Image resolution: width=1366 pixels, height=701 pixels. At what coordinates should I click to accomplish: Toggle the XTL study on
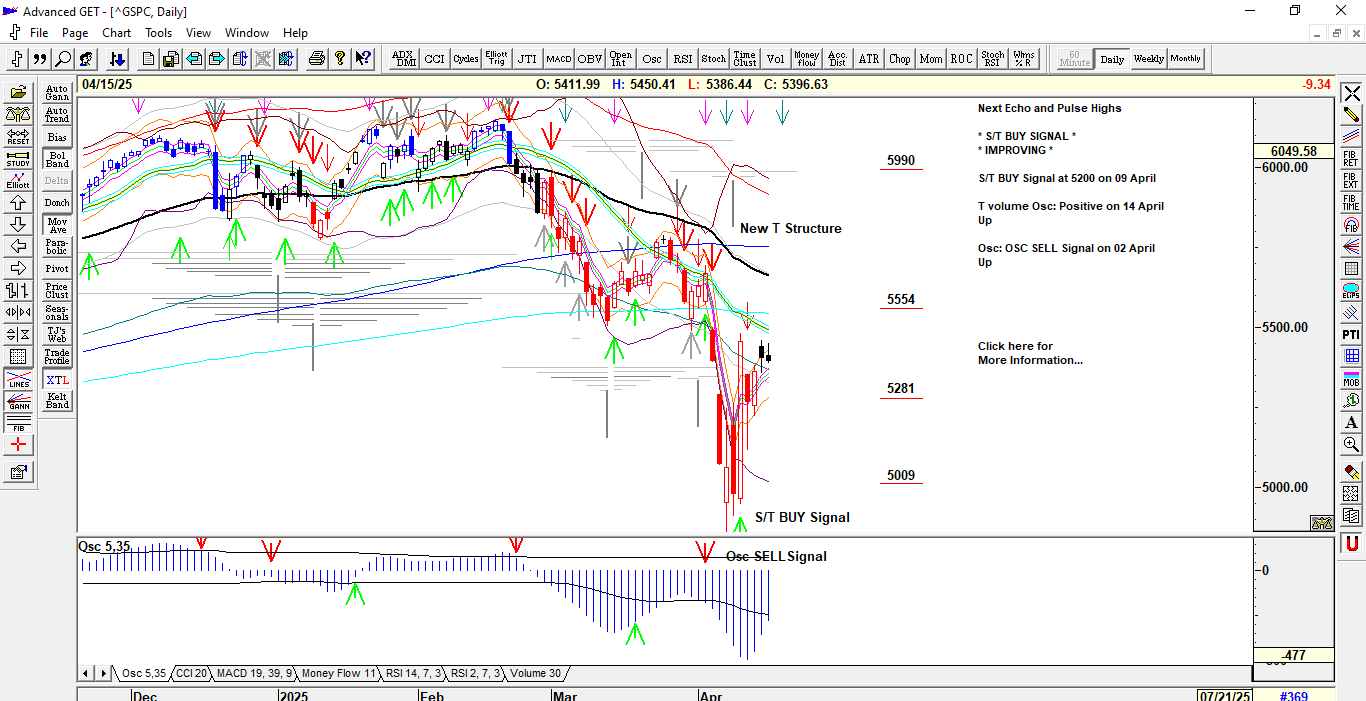[57, 380]
